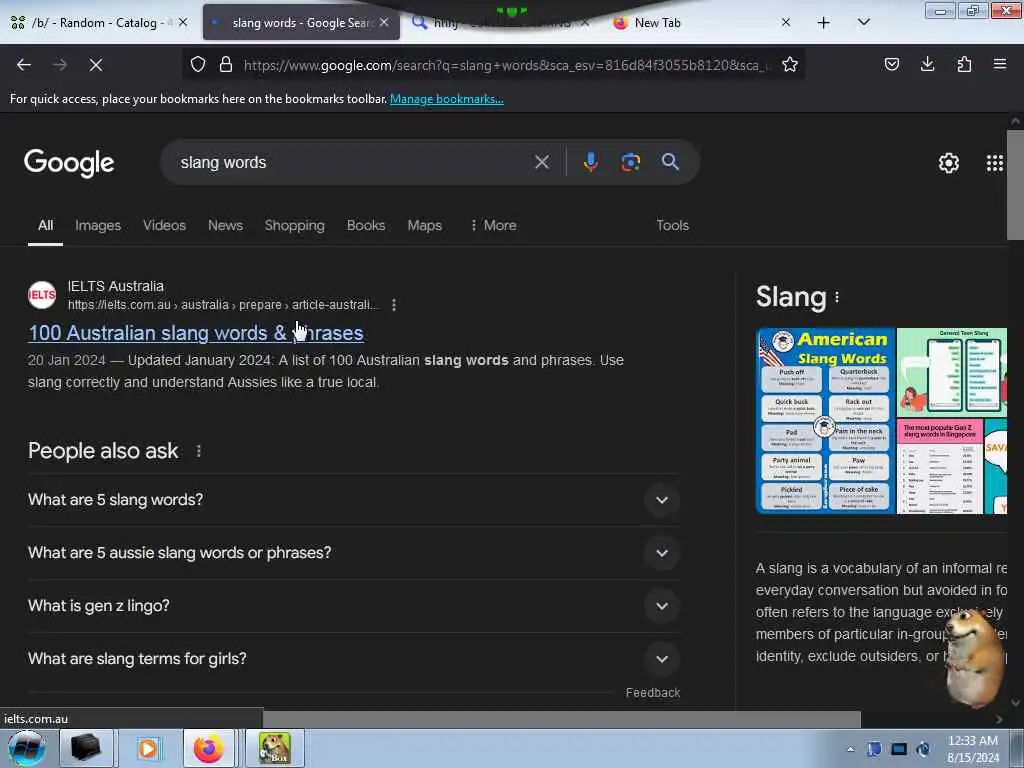Screen dimensions: 1024x768
Task: Open tracking protection shield icon
Action: 198,65
